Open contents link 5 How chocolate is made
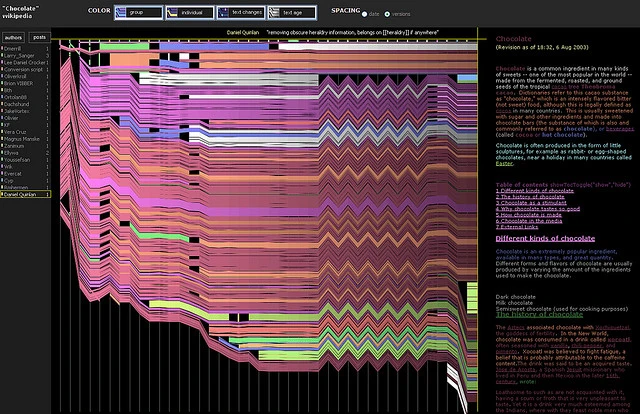Image resolution: width=640 pixels, height=414 pixels. point(528,215)
